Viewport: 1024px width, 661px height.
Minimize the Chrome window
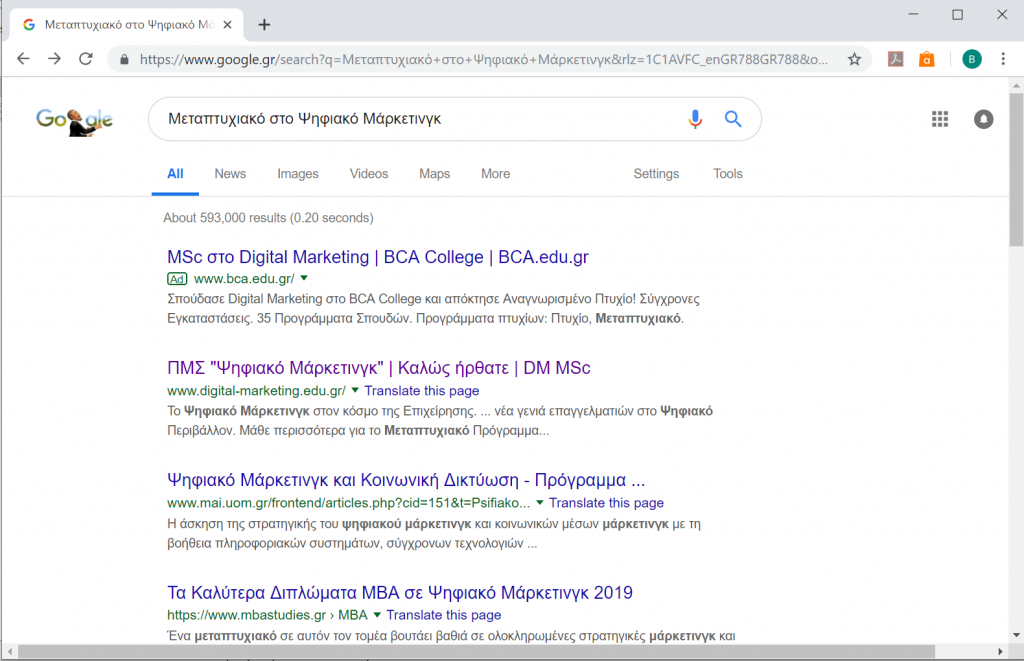(x=913, y=14)
